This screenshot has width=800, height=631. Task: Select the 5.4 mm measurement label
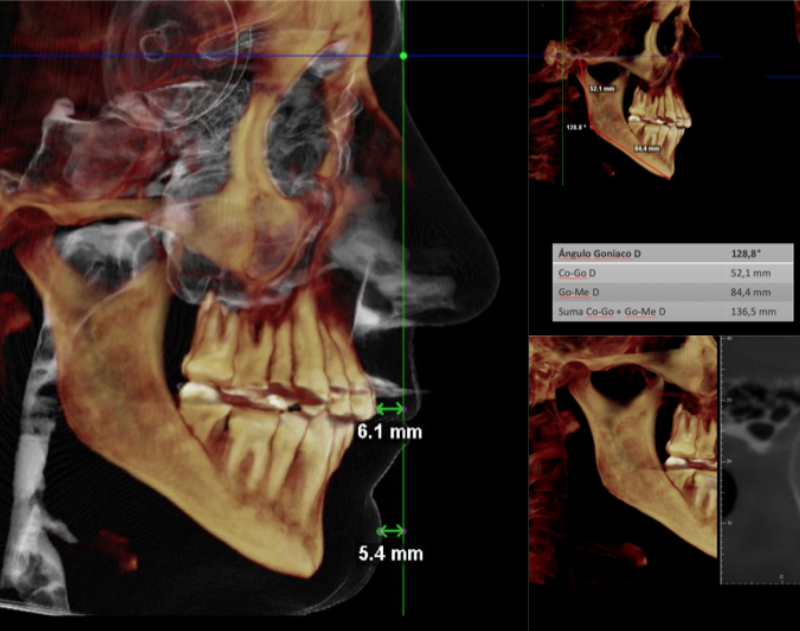pyautogui.click(x=391, y=553)
